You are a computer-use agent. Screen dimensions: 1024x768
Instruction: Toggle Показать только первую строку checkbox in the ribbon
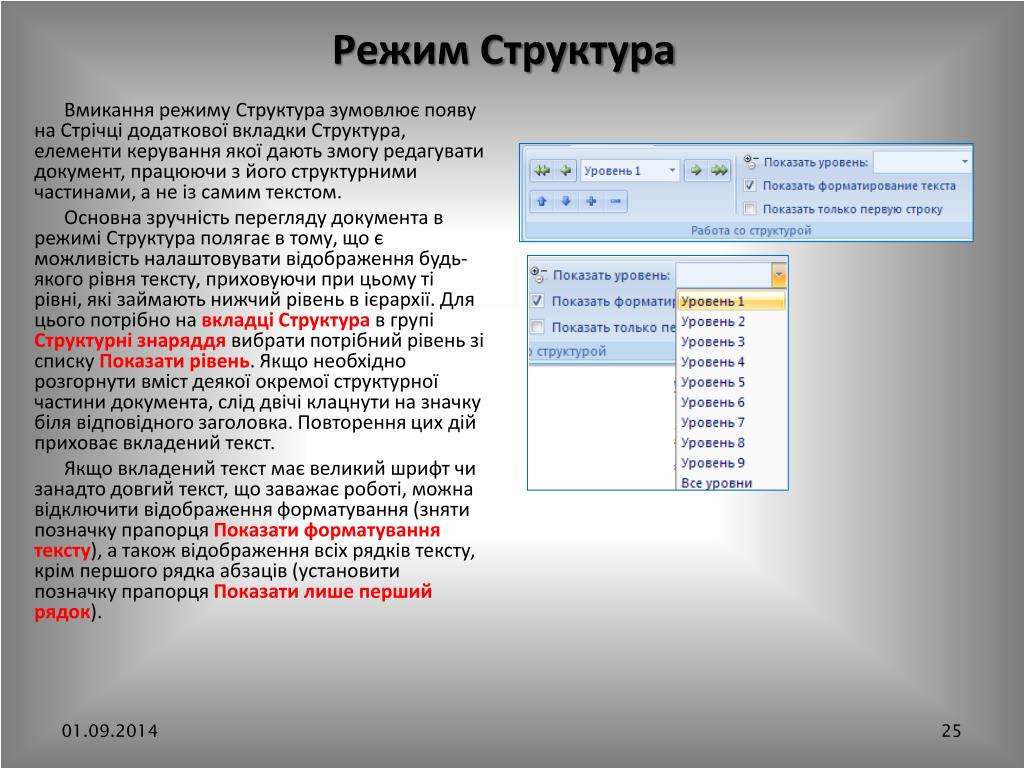click(x=750, y=209)
